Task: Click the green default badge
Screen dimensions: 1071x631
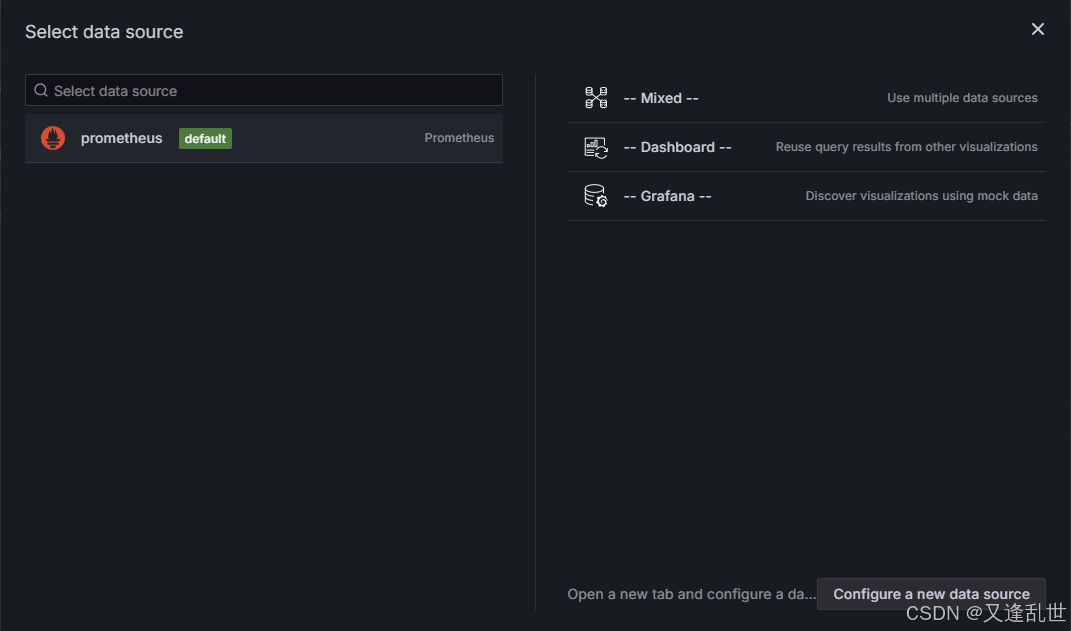Action: (x=205, y=139)
